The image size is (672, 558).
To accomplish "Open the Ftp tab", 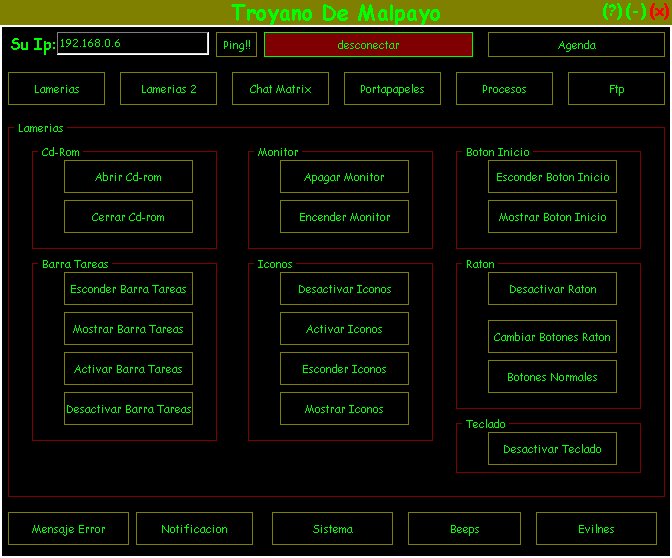I will pos(616,89).
